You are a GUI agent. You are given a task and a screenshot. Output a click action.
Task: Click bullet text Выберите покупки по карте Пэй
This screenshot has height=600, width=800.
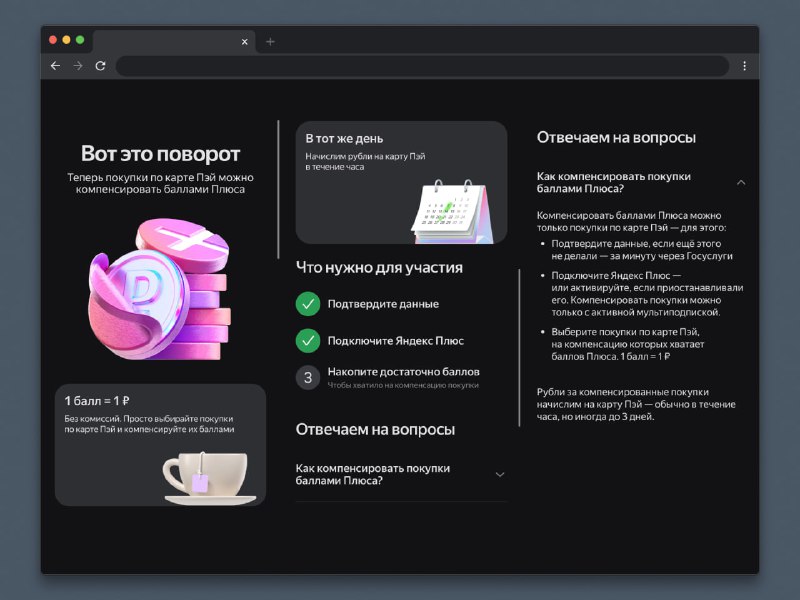coord(628,344)
